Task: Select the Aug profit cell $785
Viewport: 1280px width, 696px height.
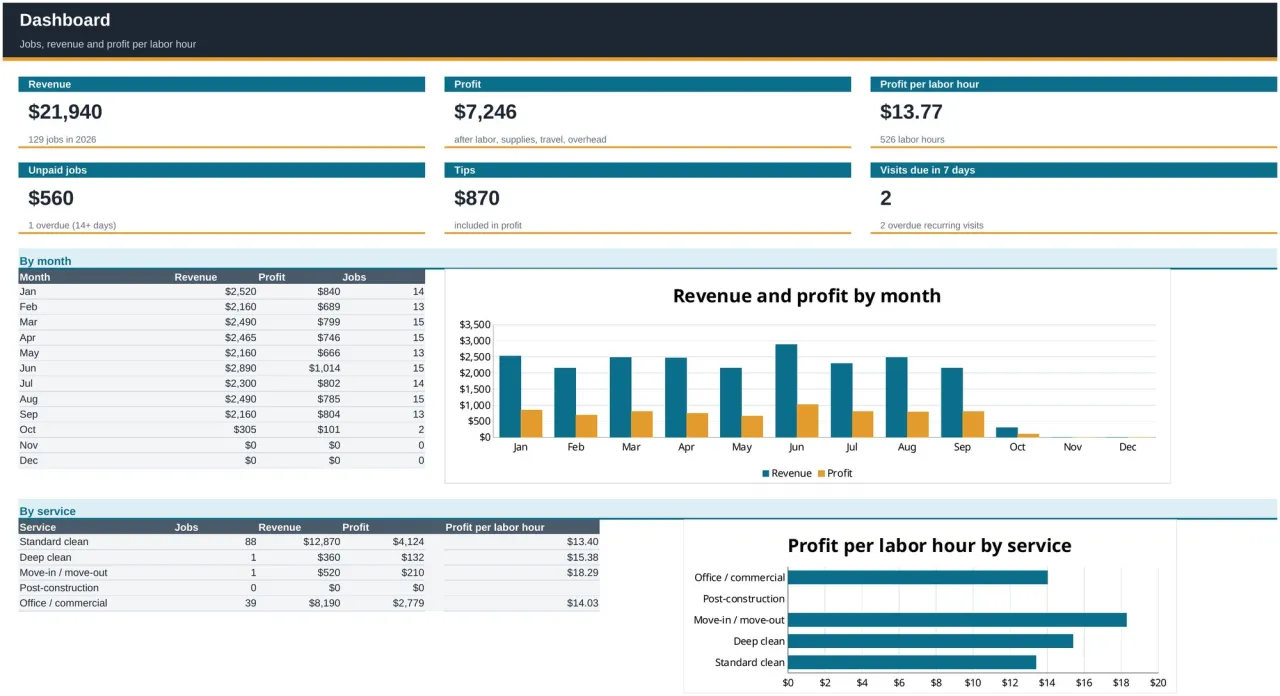Action: pyautogui.click(x=329, y=399)
